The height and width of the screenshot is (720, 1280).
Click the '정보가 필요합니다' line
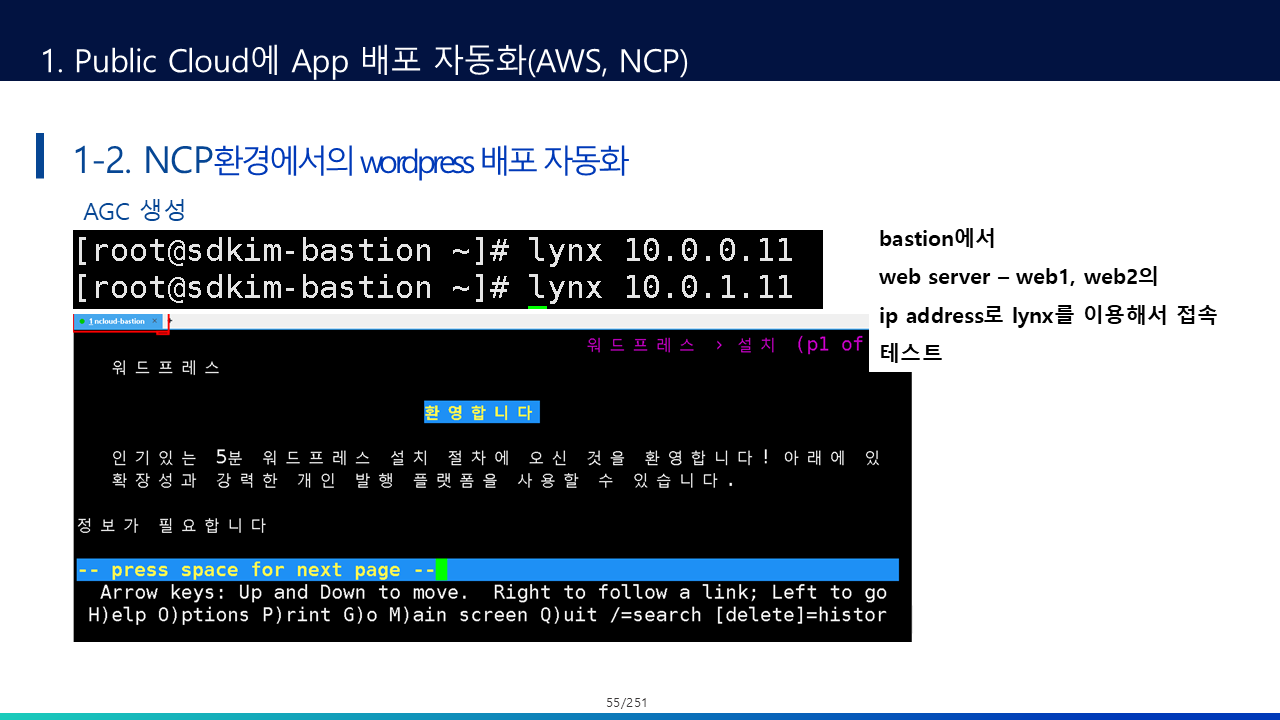coord(172,525)
